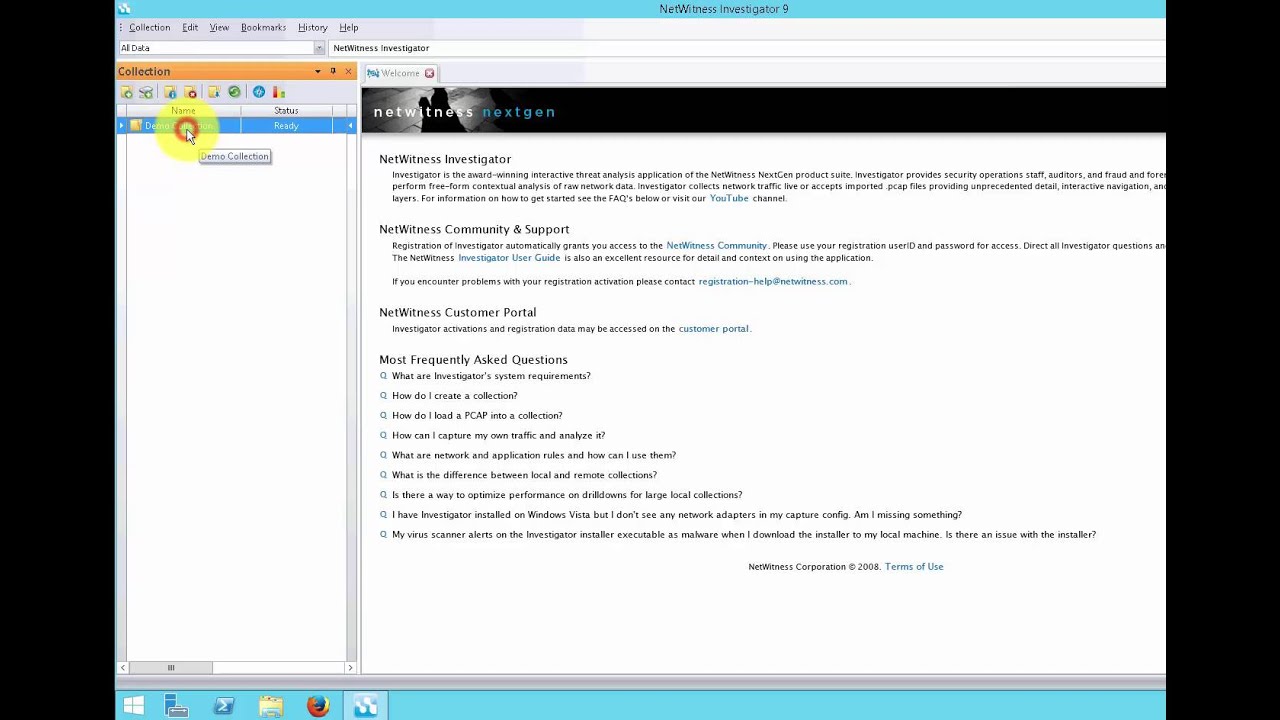Expand the Demo Collection row

tap(121, 125)
